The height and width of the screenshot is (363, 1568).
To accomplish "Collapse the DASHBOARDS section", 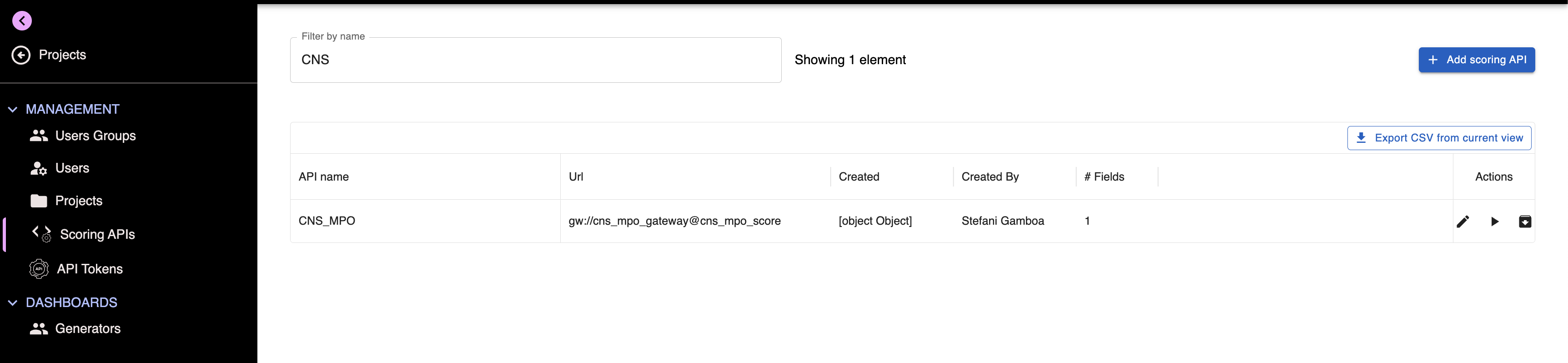I will point(13,302).
